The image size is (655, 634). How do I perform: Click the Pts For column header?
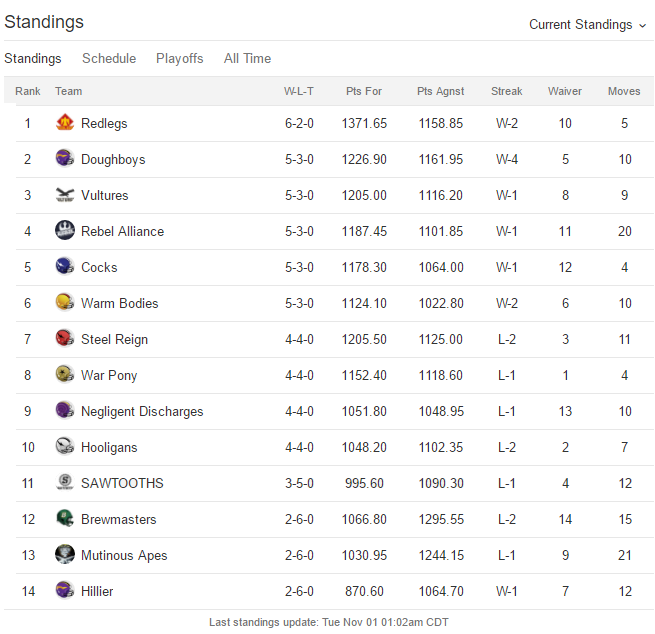click(364, 91)
